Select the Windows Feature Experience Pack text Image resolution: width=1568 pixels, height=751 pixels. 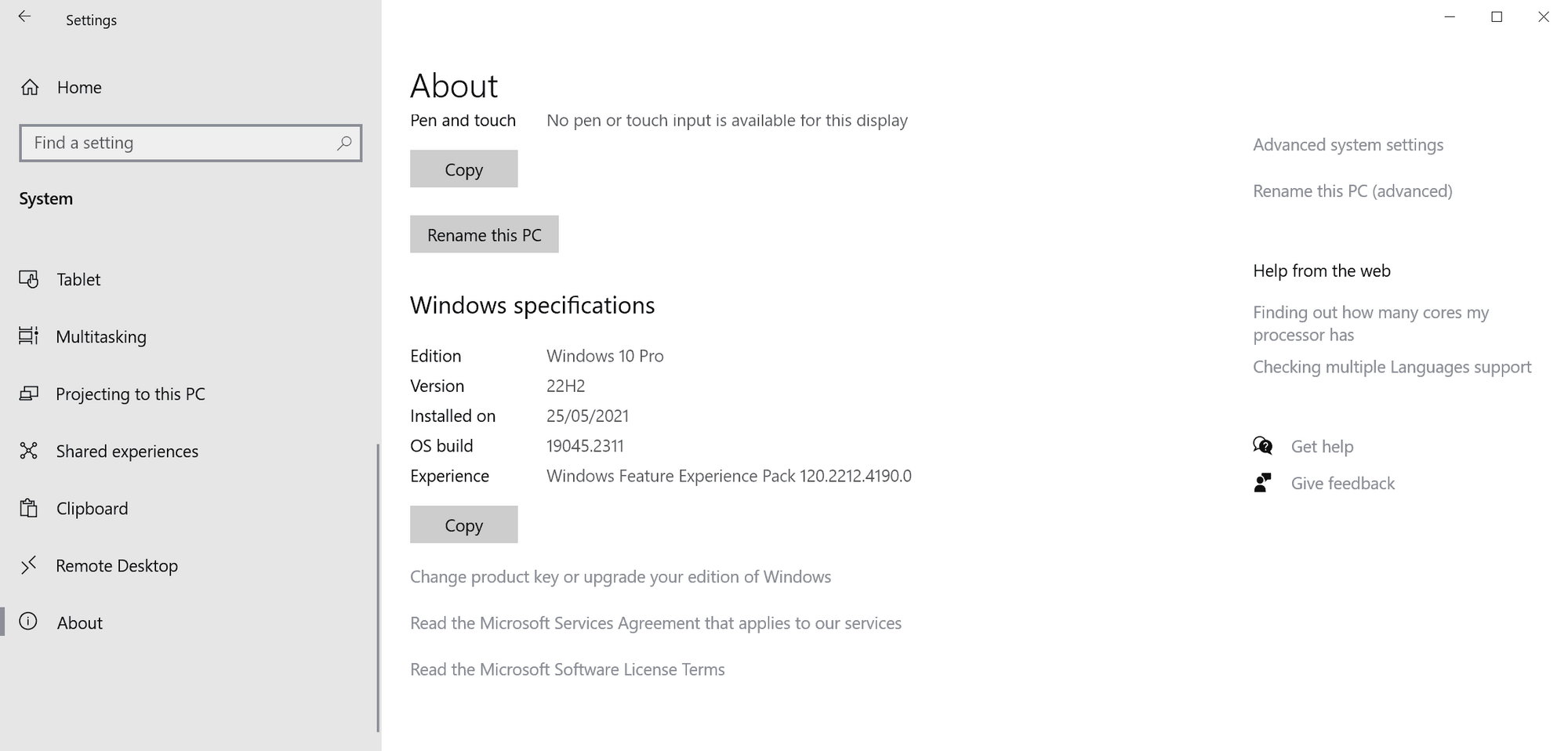(x=728, y=476)
